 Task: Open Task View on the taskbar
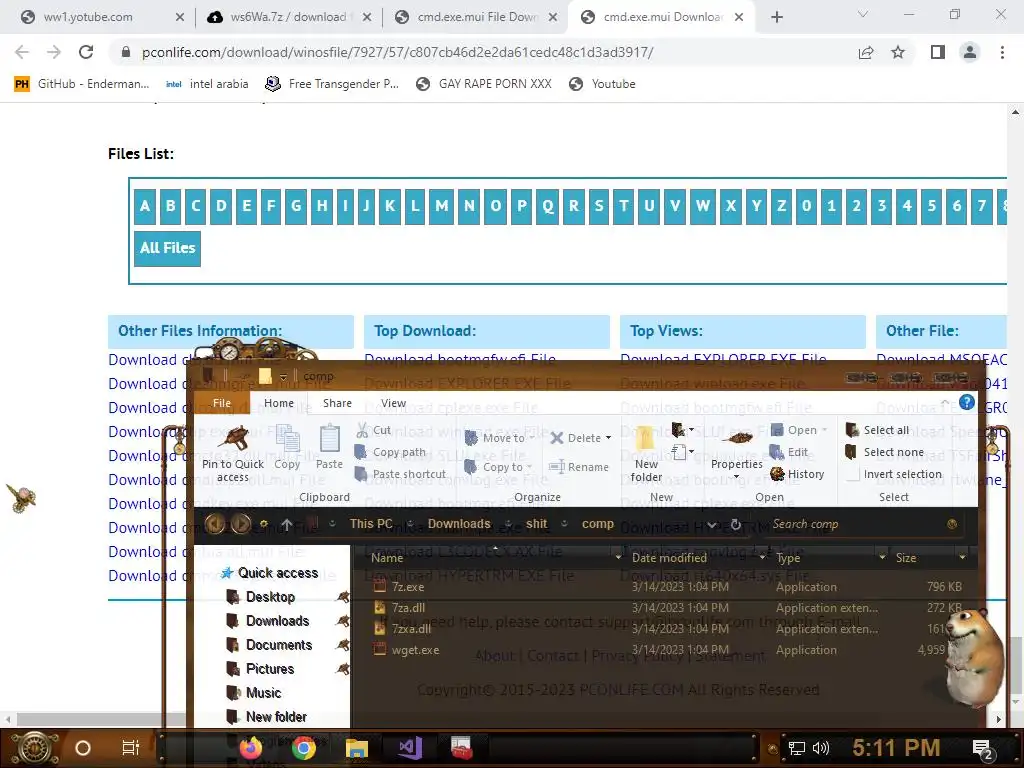tap(131, 748)
